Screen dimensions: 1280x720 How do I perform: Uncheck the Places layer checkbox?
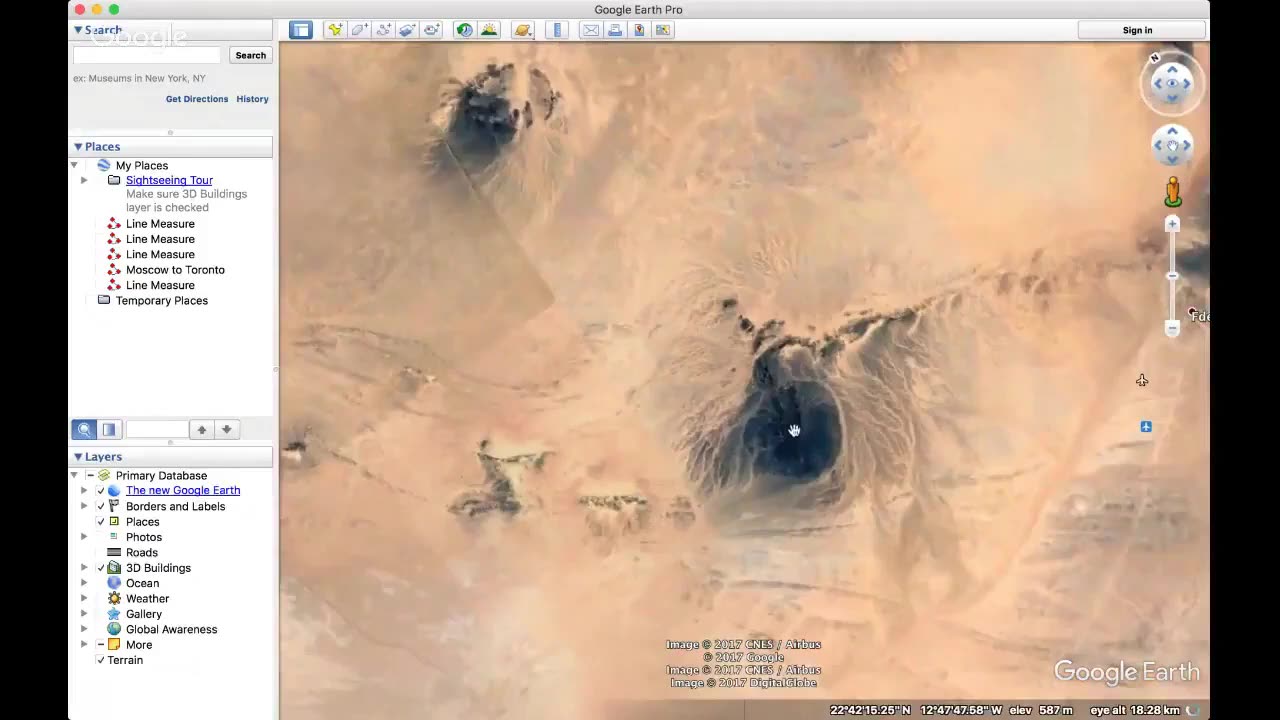point(100,522)
